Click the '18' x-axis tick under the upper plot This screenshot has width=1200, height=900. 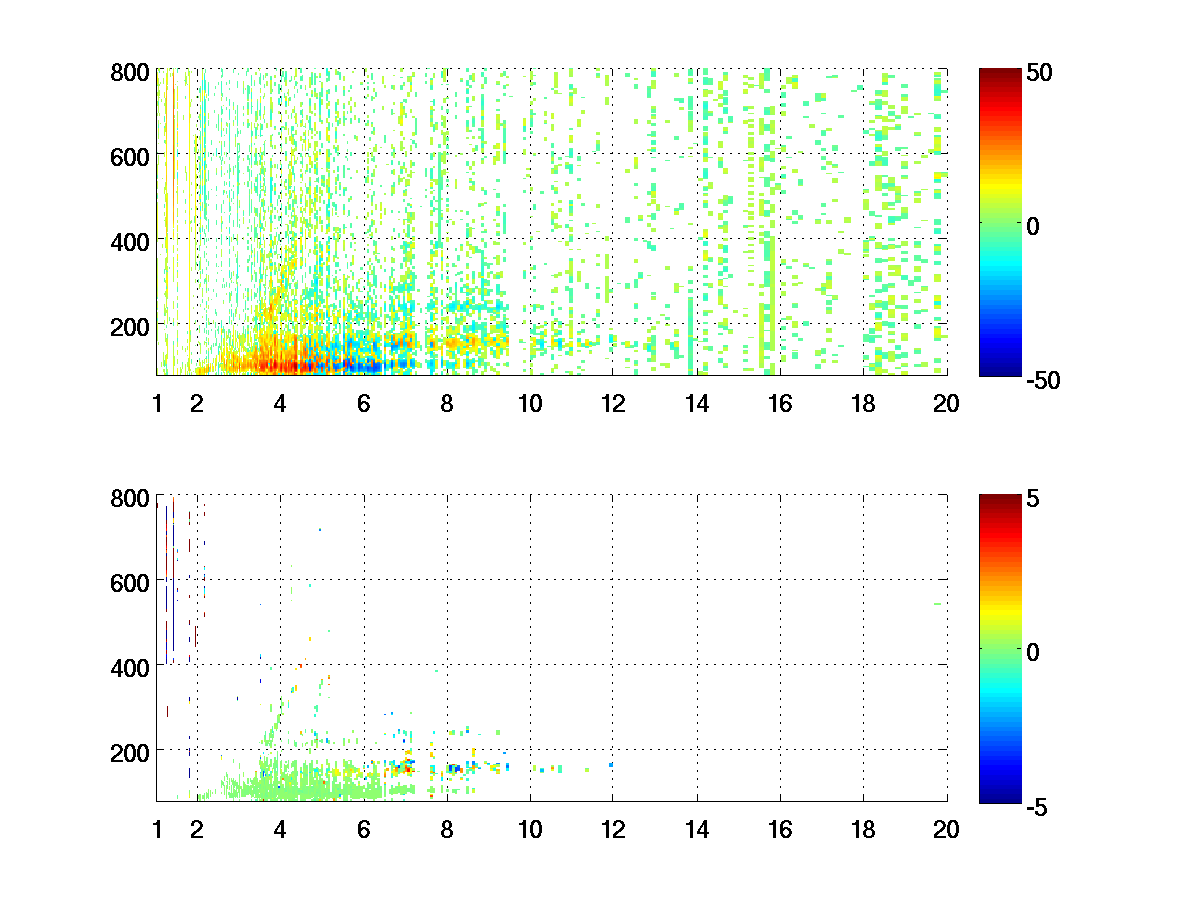[863, 404]
